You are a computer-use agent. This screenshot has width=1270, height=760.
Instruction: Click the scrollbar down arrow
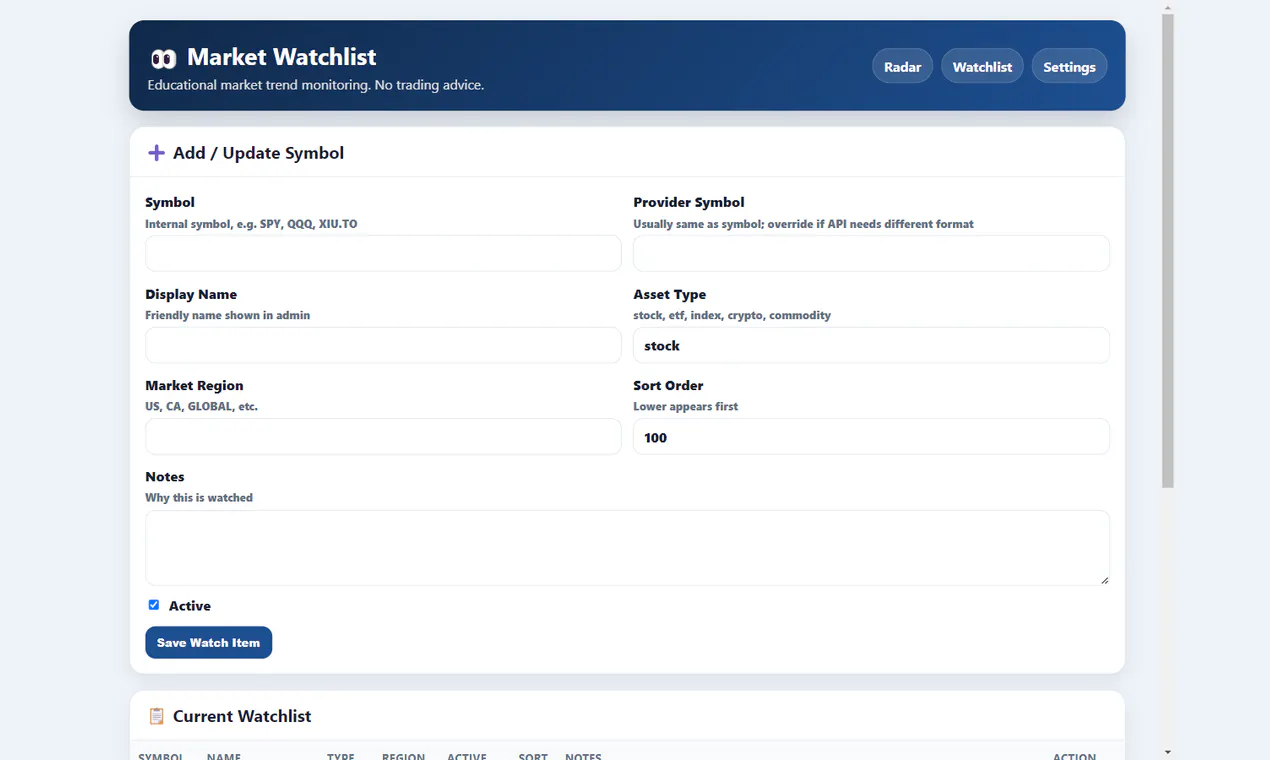click(x=1167, y=751)
